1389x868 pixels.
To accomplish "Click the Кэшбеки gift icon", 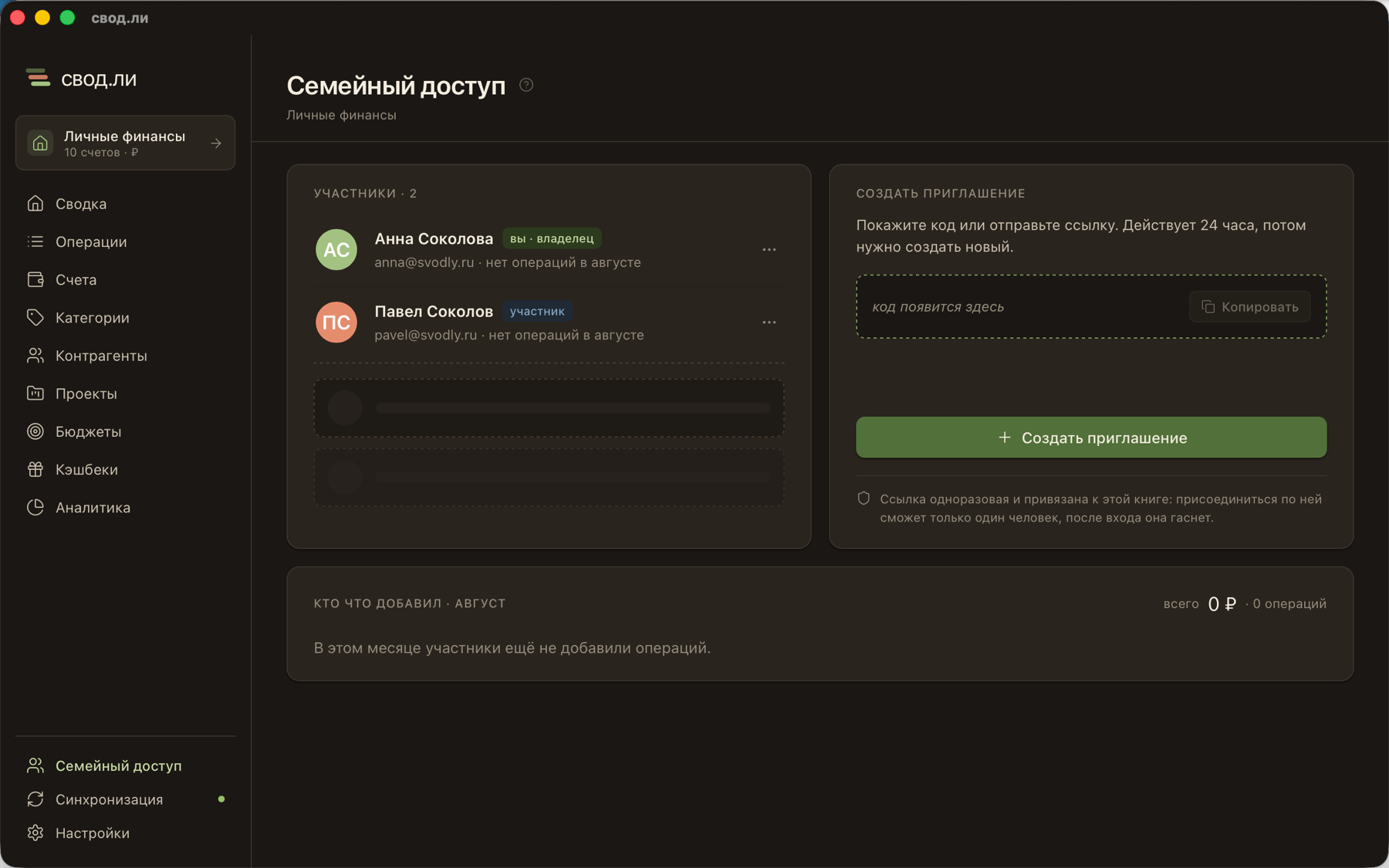I will (35, 469).
